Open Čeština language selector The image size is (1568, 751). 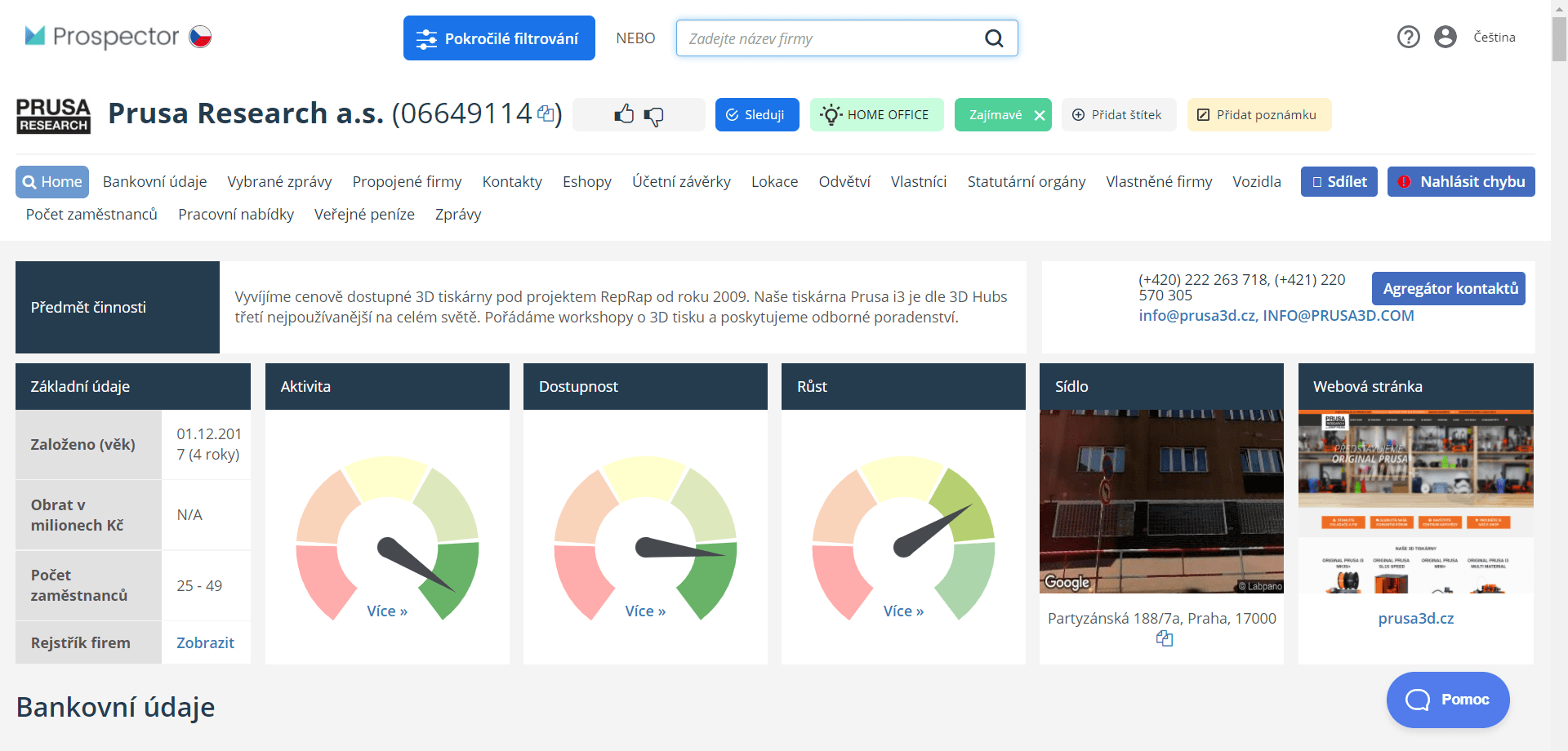tap(1494, 38)
